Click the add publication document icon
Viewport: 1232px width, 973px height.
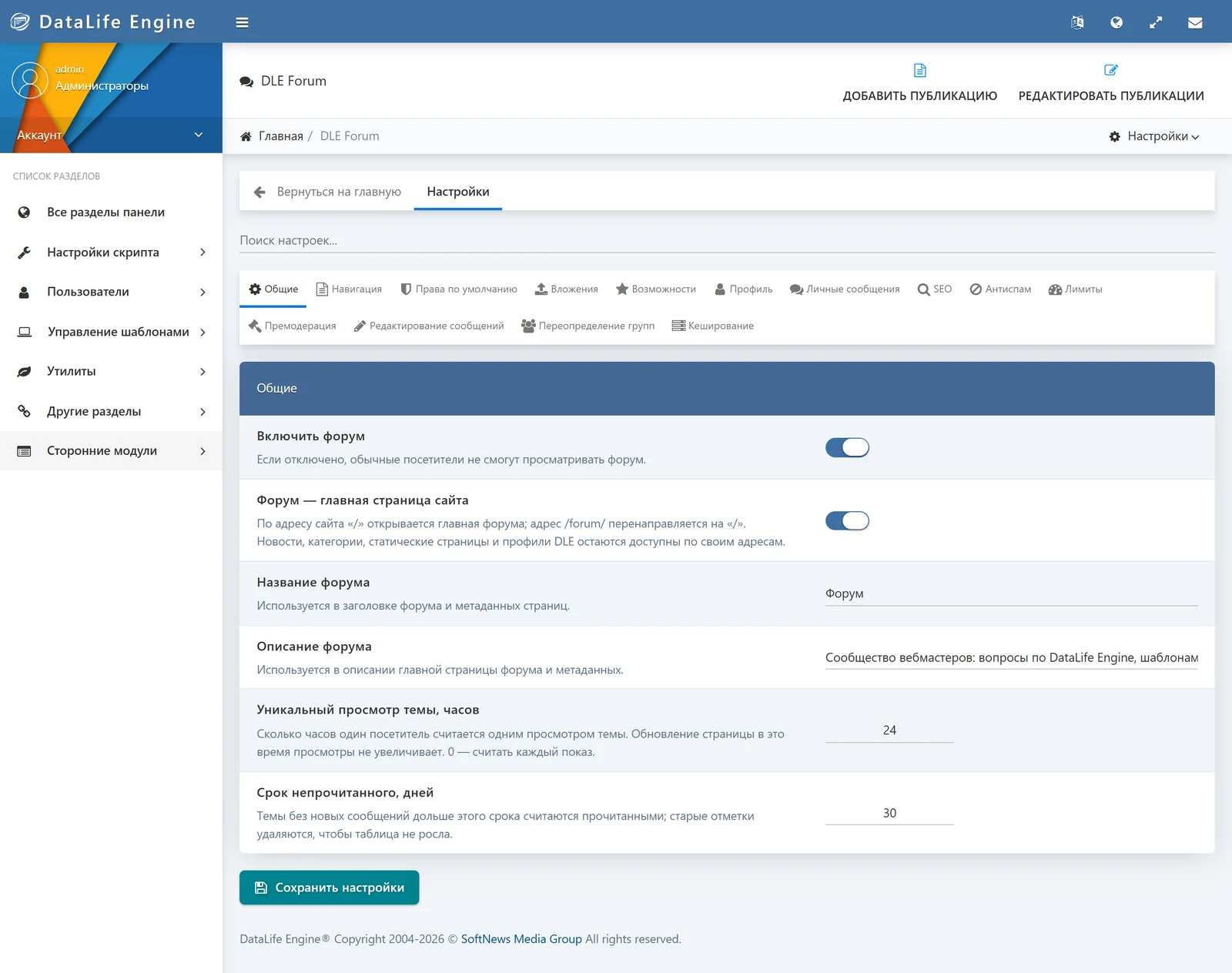click(919, 70)
